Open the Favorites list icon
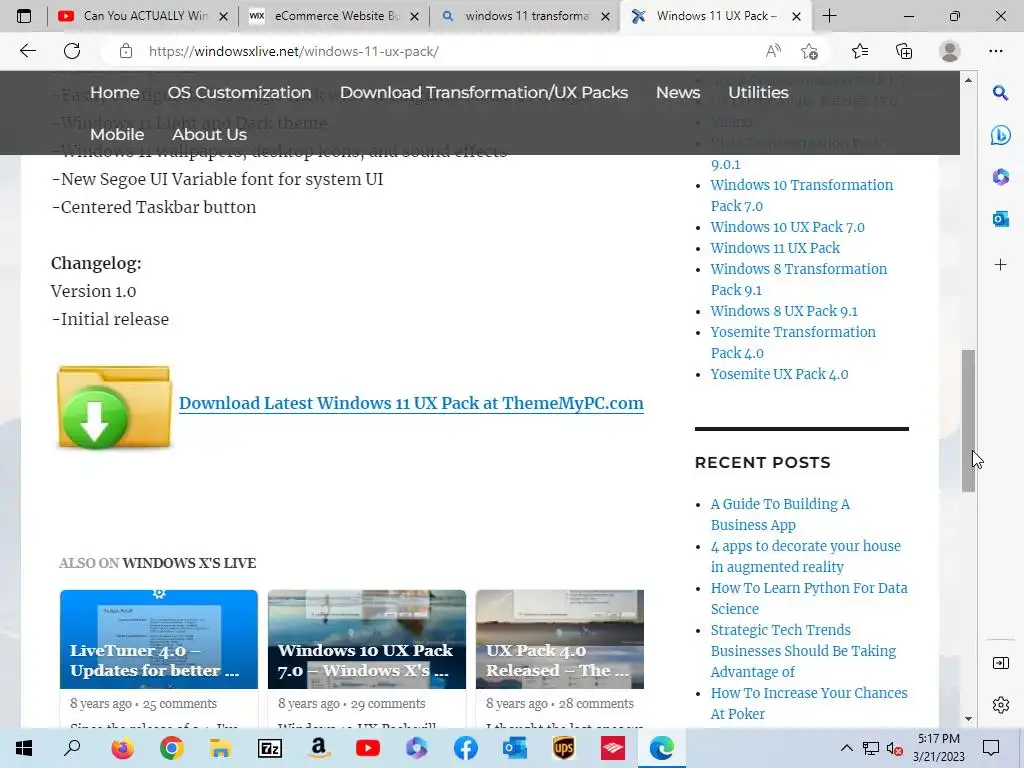 pyautogui.click(x=860, y=51)
